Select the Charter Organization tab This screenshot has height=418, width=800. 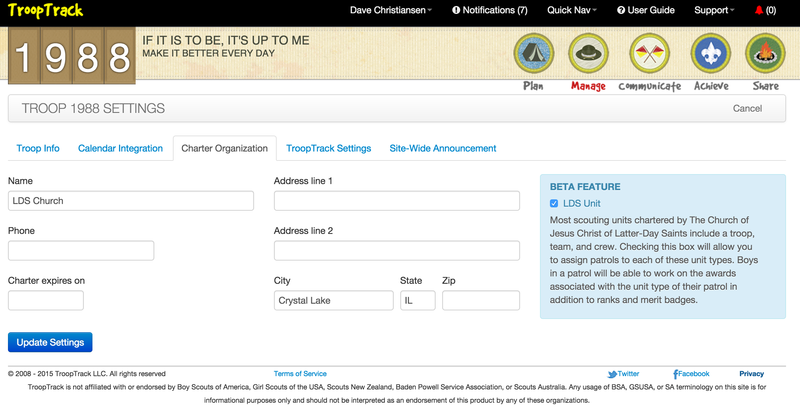point(224,149)
